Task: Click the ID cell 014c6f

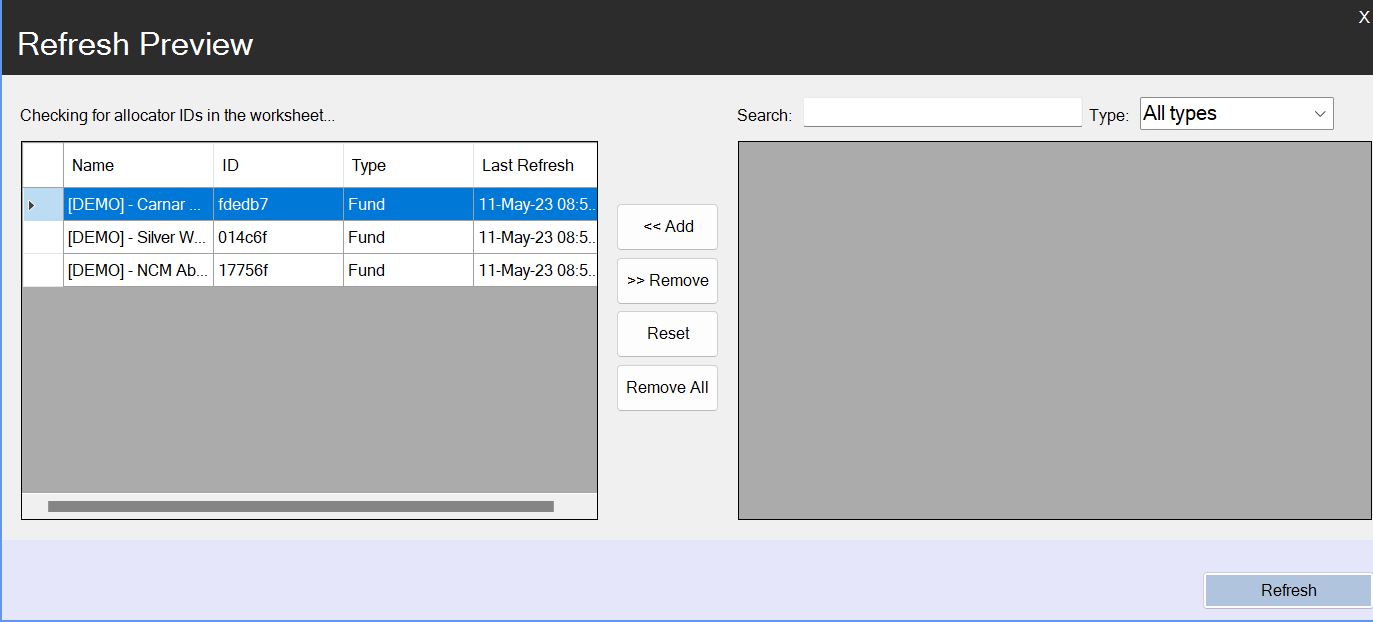Action: tap(278, 238)
